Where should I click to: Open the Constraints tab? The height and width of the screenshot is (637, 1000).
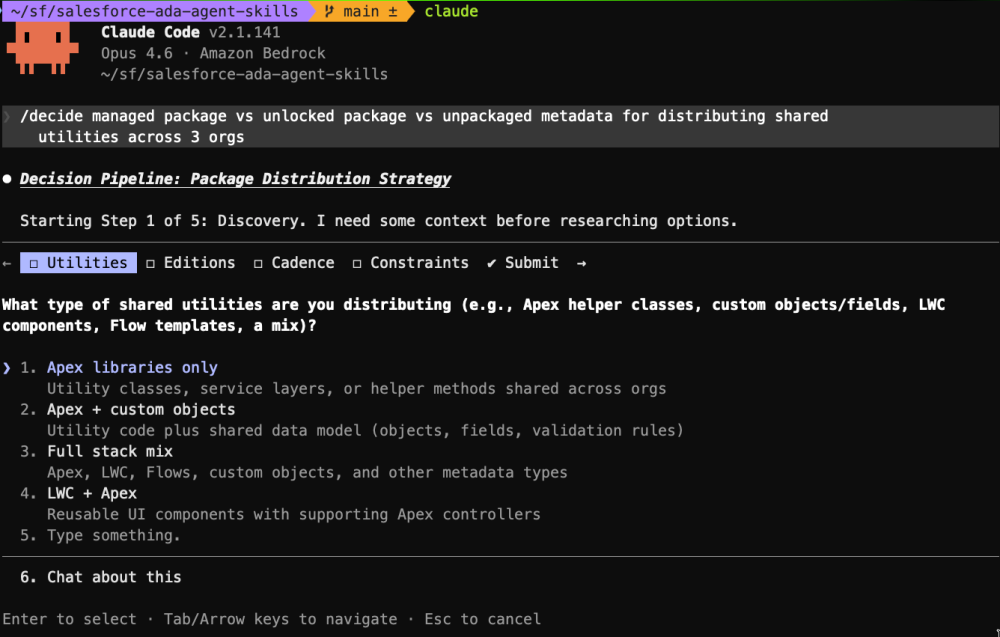(411, 263)
